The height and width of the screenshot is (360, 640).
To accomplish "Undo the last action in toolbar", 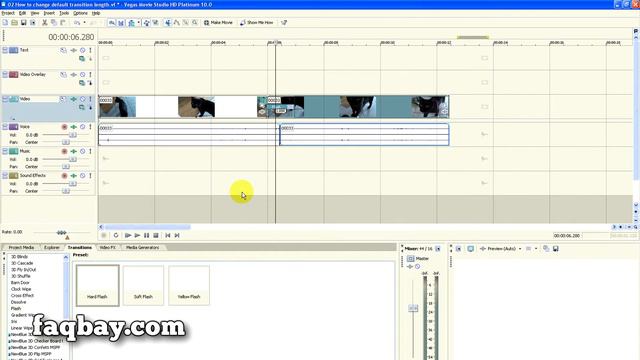I will pos(77,23).
